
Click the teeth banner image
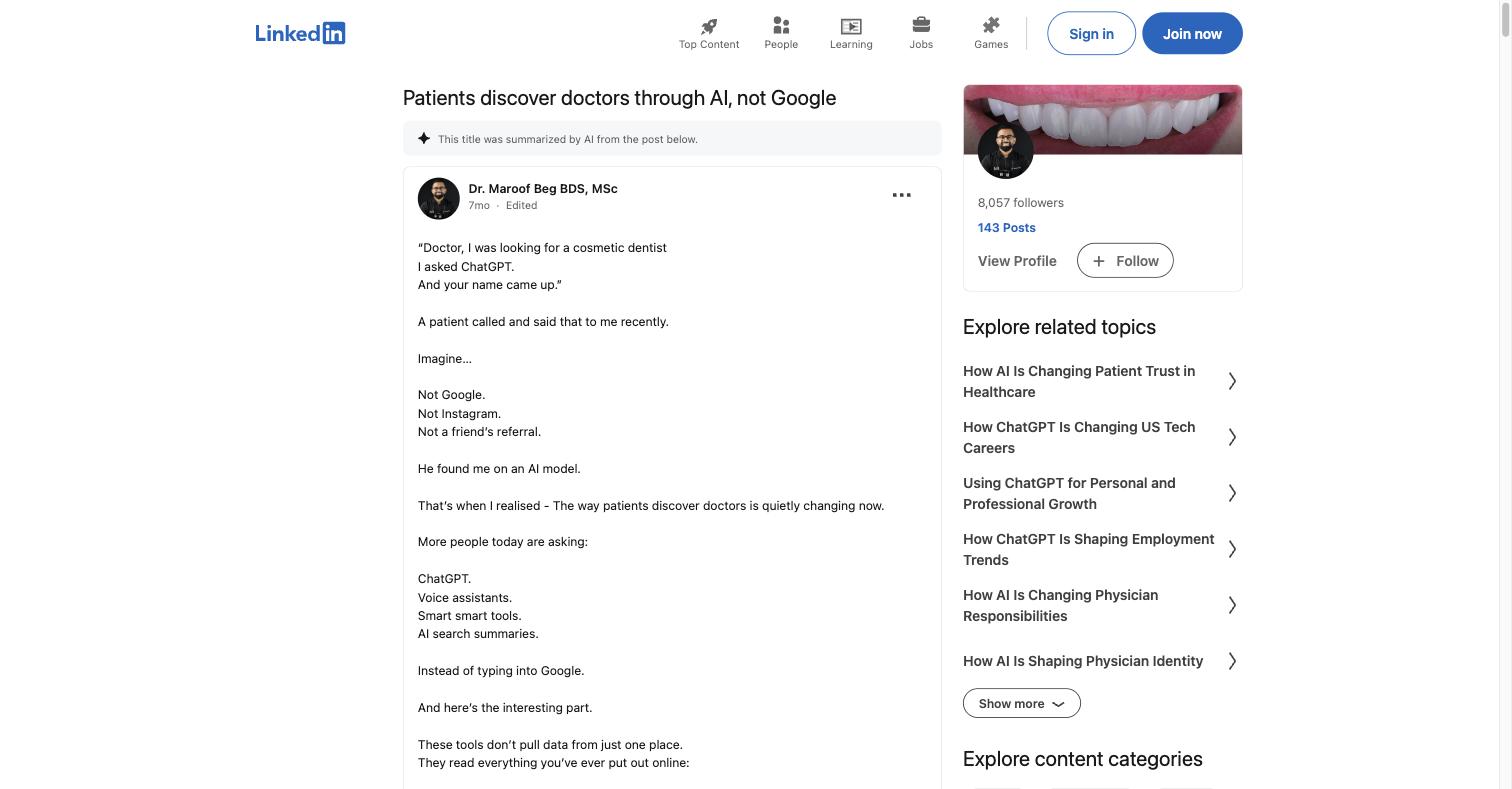1103,119
